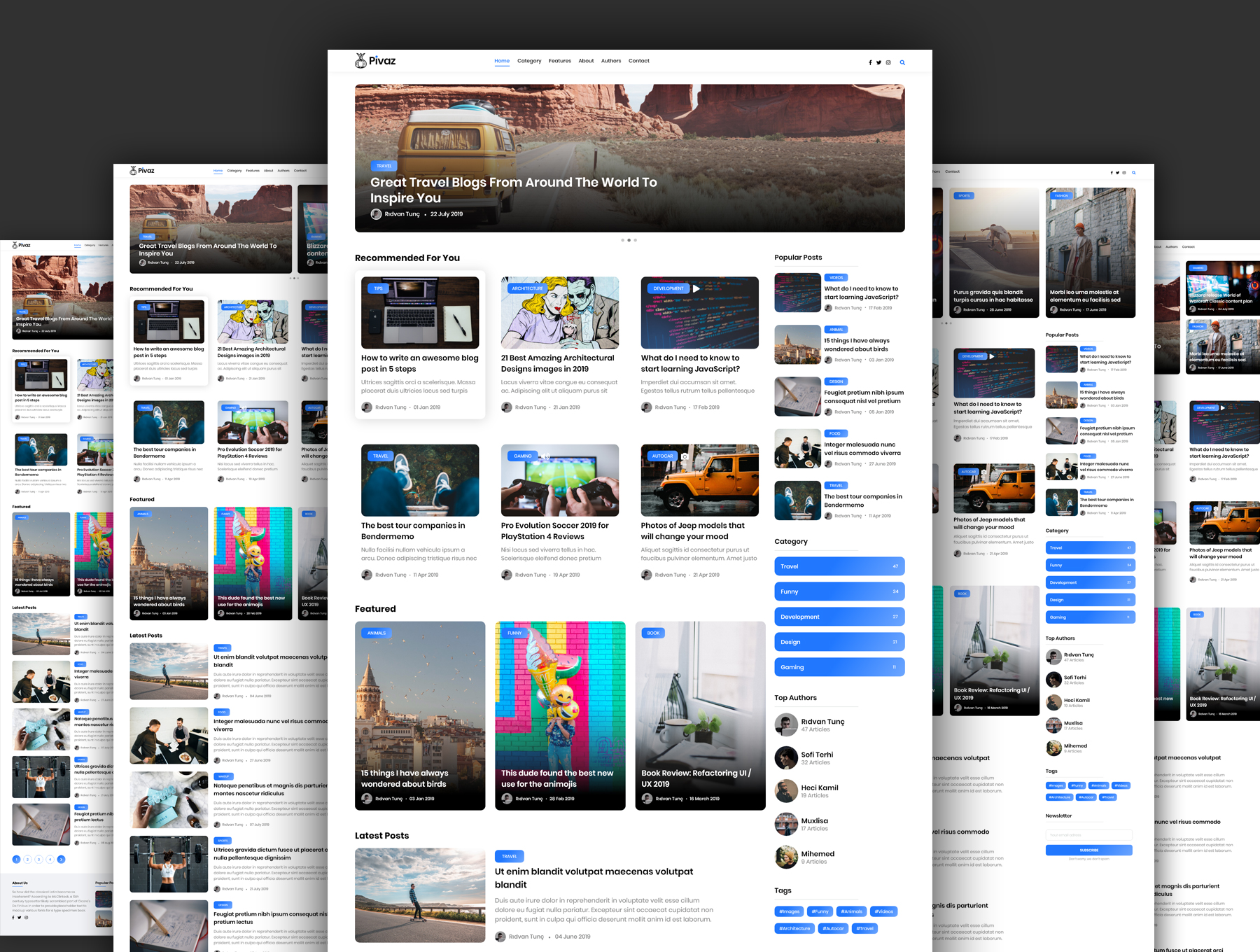The image size is (1260, 952).
Task: Click the #Architecture tag in center sidebar
Action: [794, 928]
